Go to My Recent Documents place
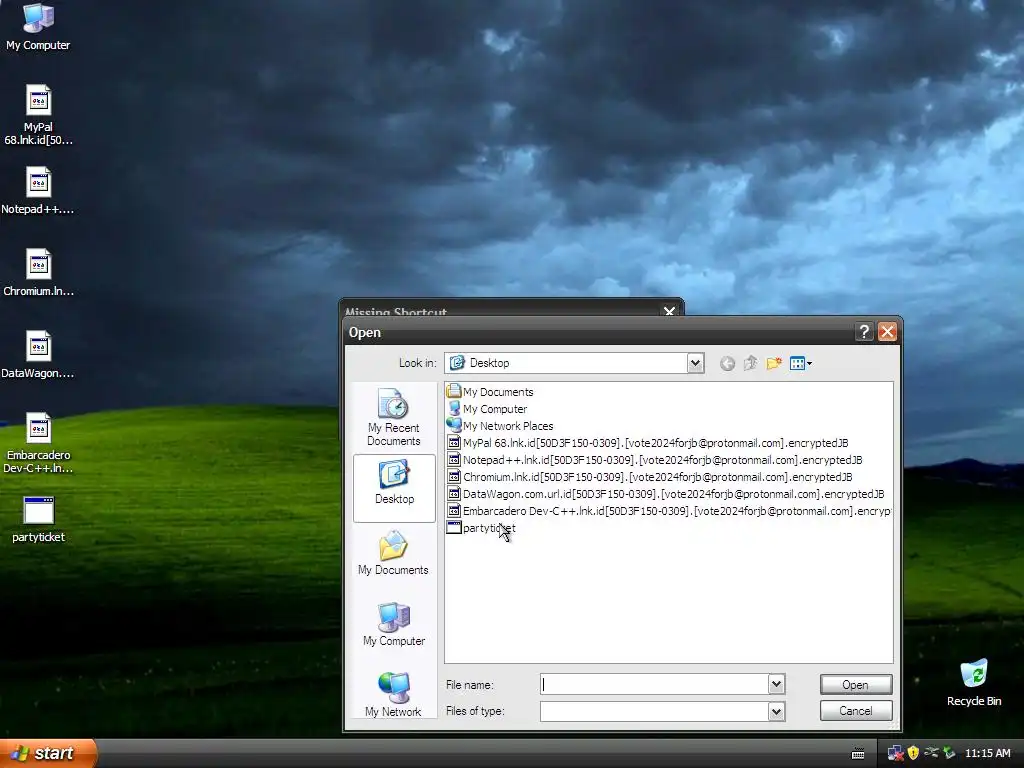 coord(394,417)
